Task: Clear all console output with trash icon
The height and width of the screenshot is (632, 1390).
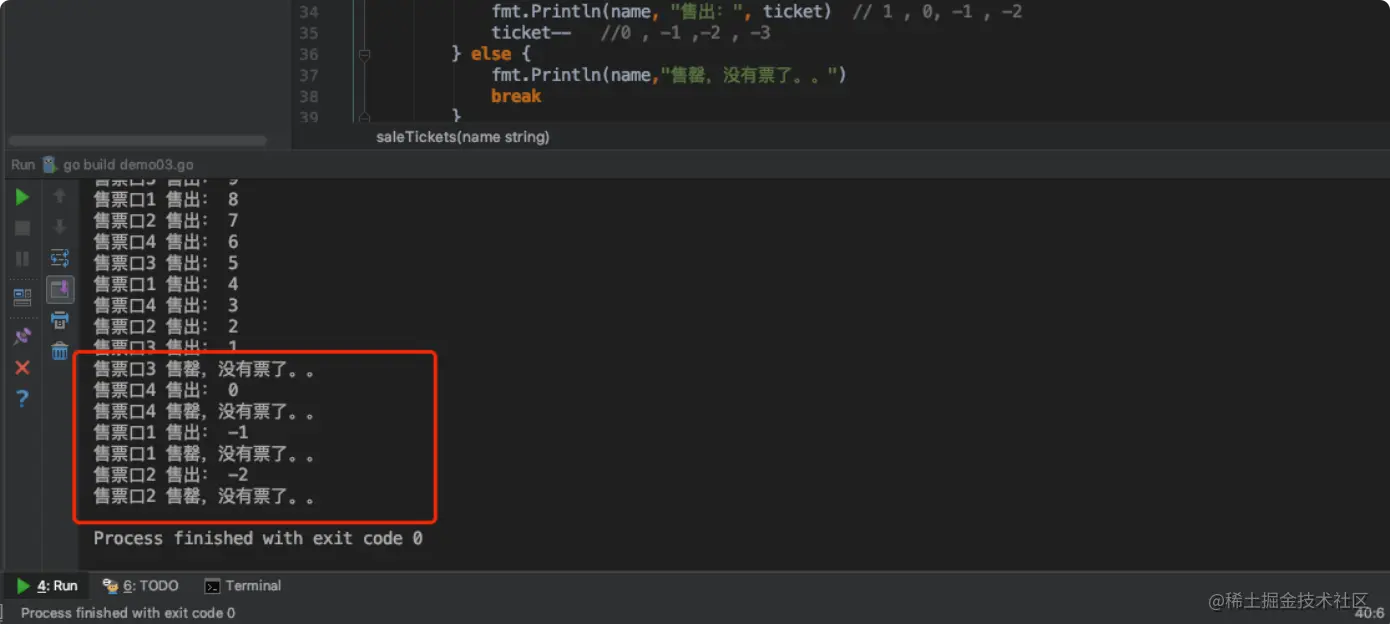Action: (x=60, y=351)
